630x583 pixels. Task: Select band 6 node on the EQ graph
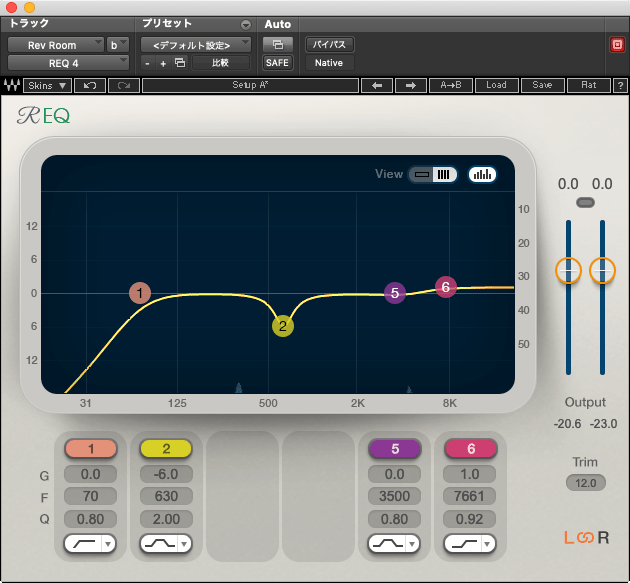446,287
